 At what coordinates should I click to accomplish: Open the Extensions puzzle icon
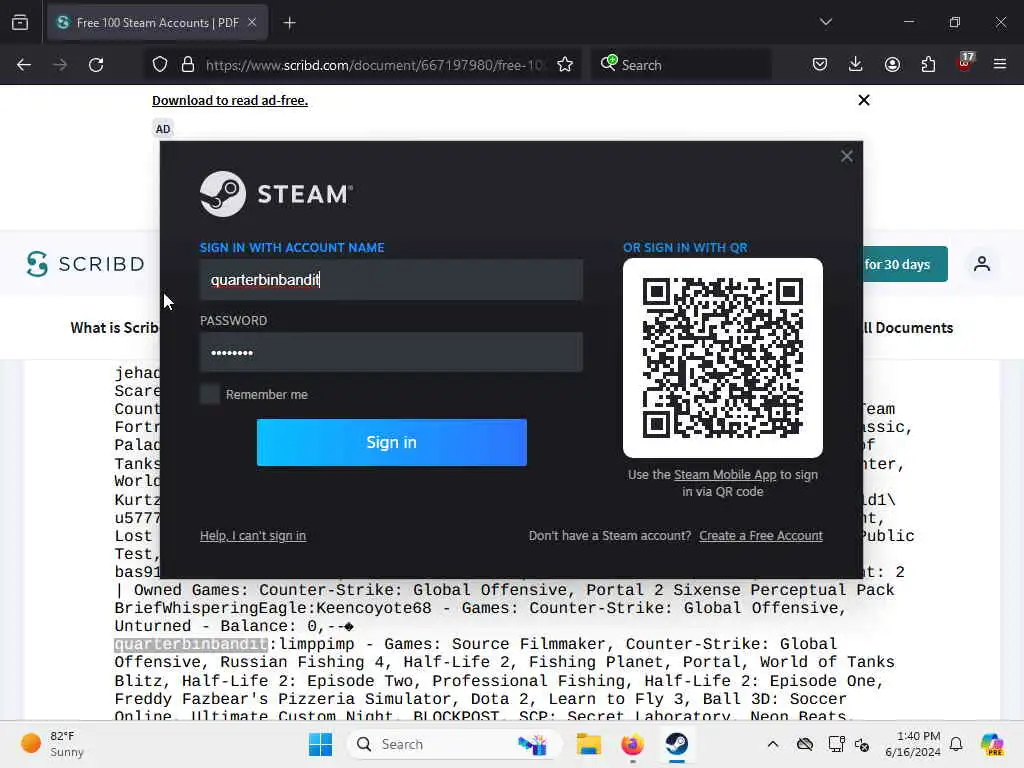pyautogui.click(x=928, y=64)
